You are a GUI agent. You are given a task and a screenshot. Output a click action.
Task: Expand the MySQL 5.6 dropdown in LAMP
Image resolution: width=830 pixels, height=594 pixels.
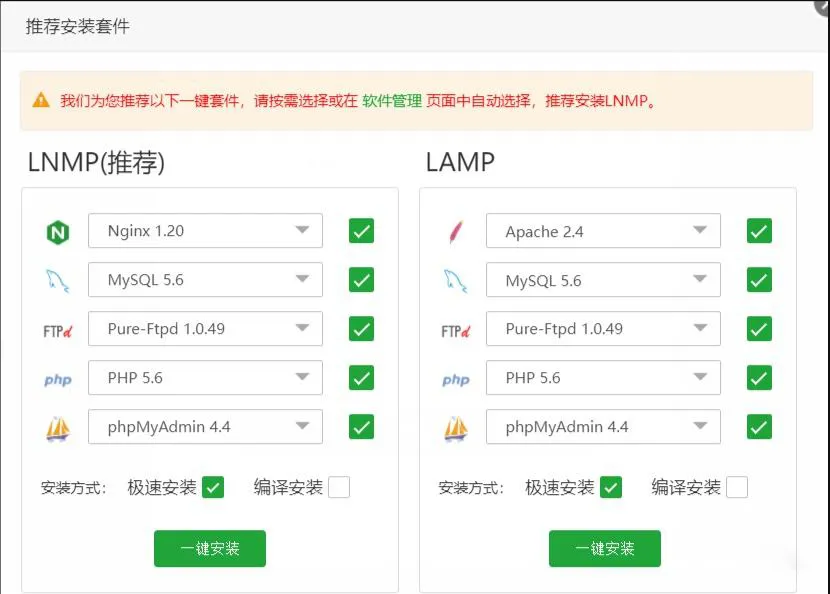tap(603, 281)
